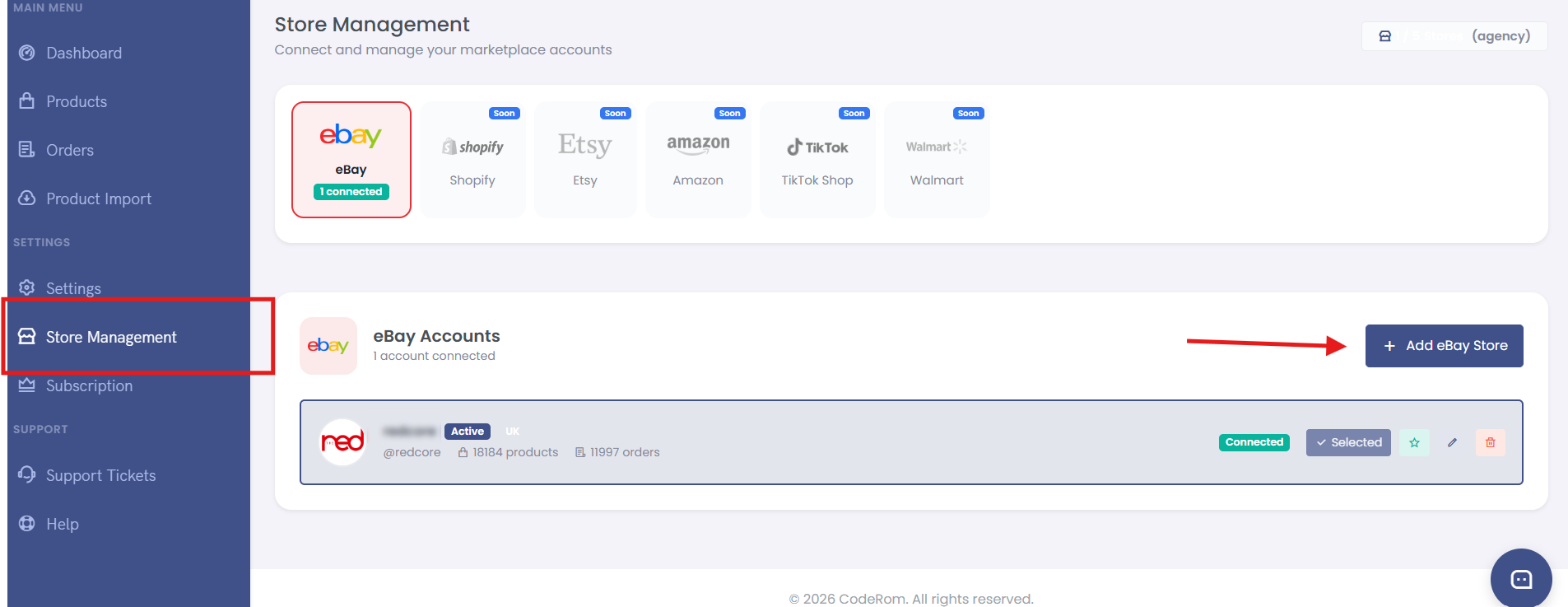
Task: Click '11997 orders' count
Action: pos(617,452)
